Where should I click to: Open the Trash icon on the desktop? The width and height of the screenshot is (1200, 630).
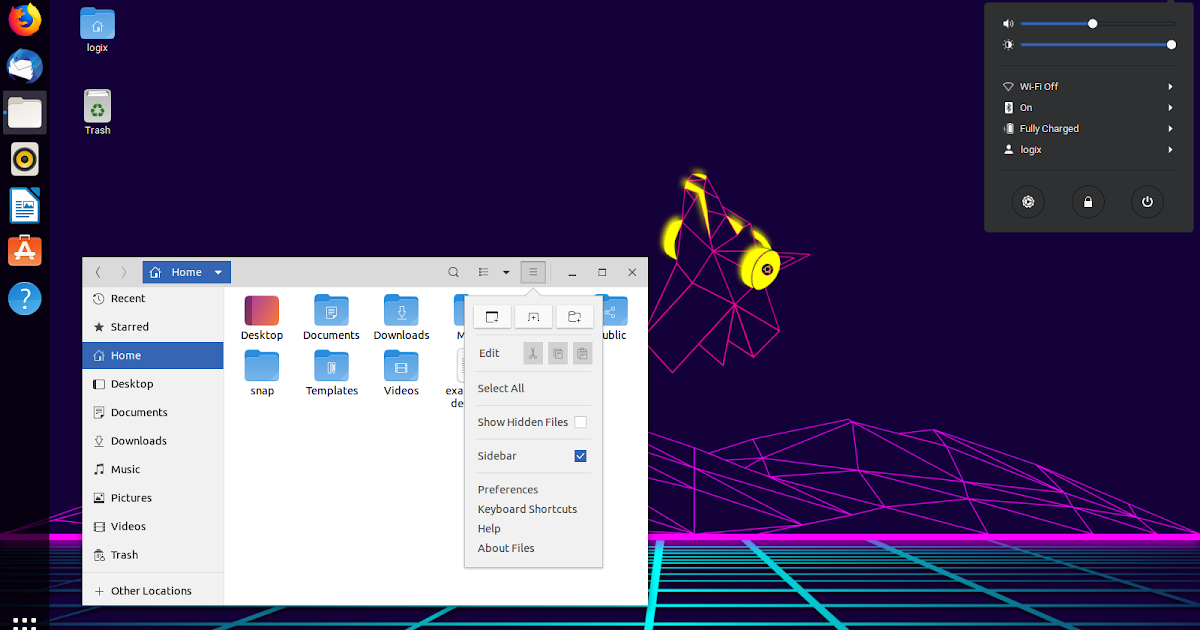(x=97, y=105)
